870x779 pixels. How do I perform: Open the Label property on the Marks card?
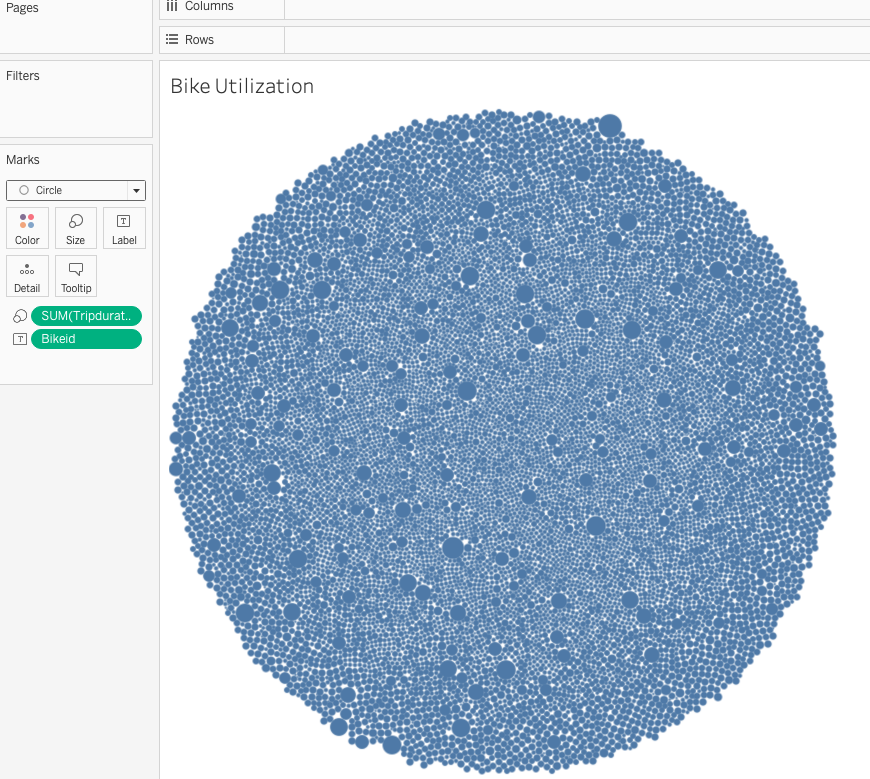click(124, 227)
